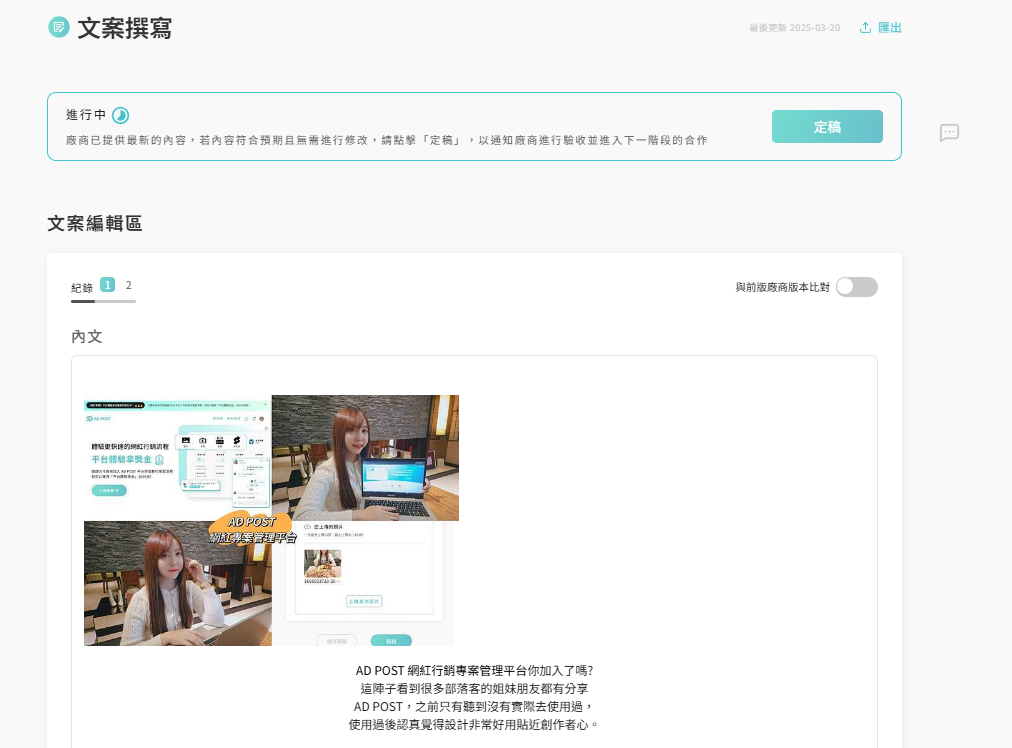Click the export upload arrow icon
1012x748 pixels.
click(865, 28)
